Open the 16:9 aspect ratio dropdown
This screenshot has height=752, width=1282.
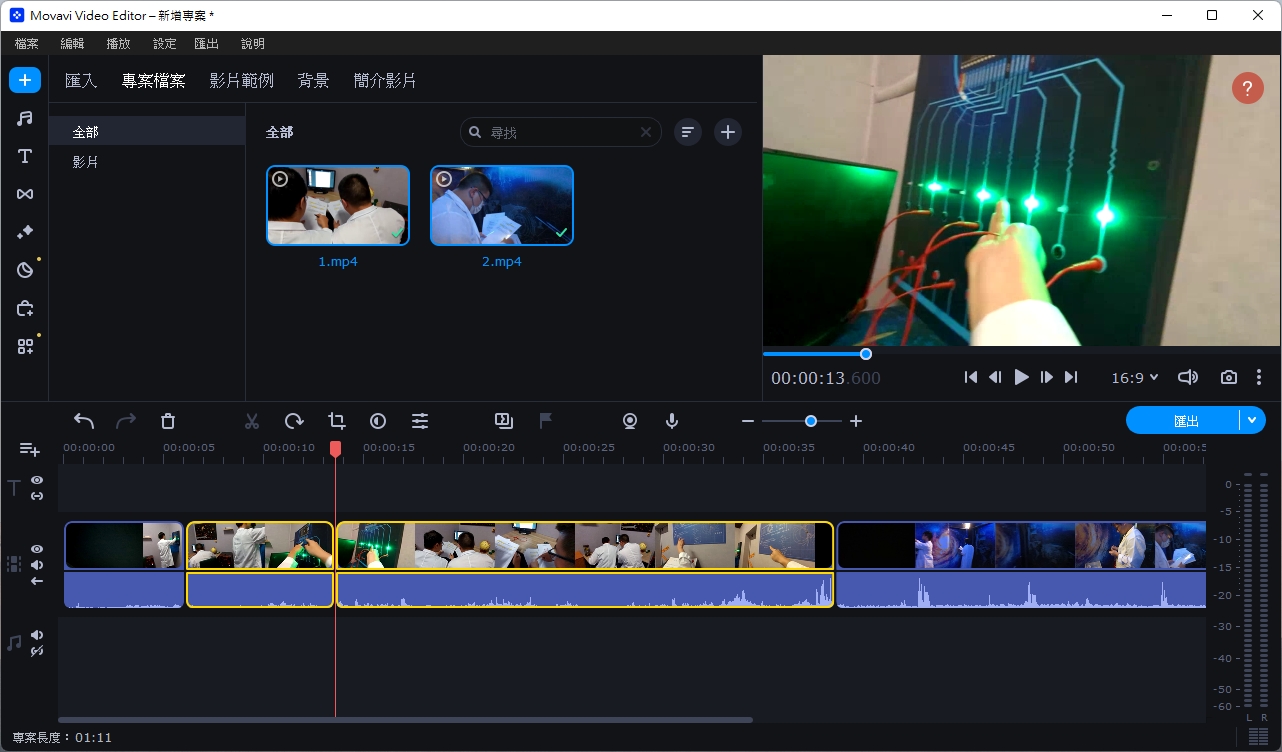pos(1135,377)
